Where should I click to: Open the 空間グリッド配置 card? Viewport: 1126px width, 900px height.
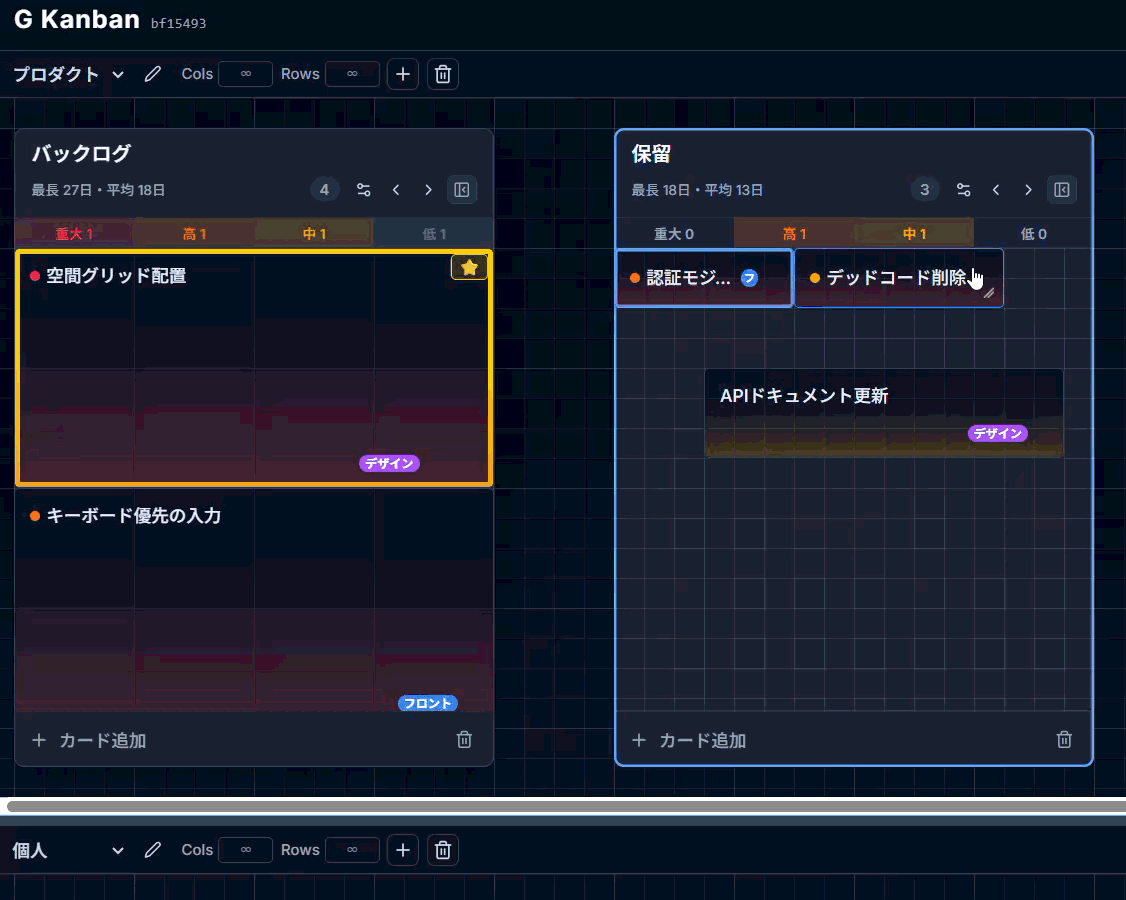click(x=254, y=368)
